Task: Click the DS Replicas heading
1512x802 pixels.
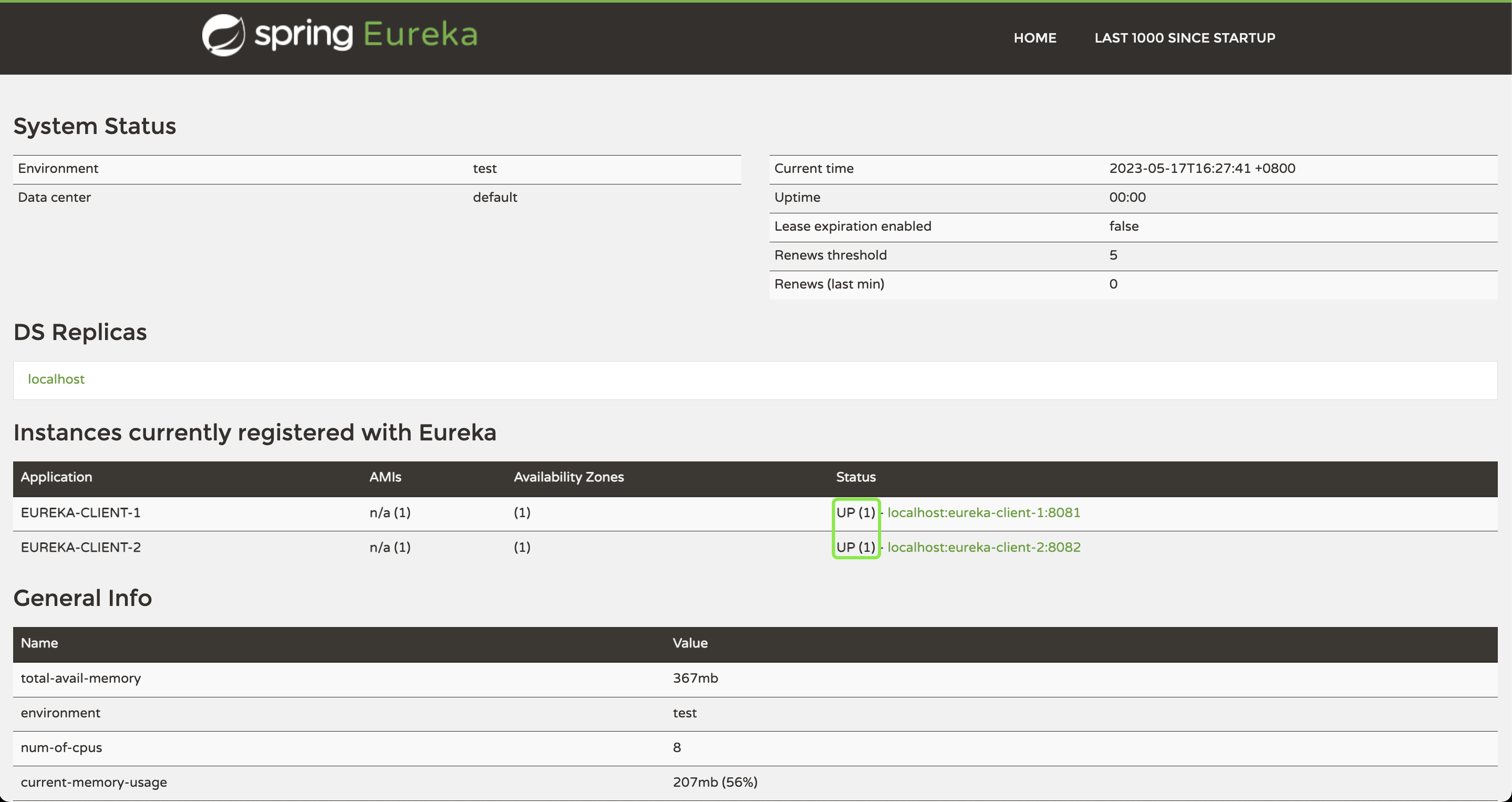Action: [x=80, y=332]
